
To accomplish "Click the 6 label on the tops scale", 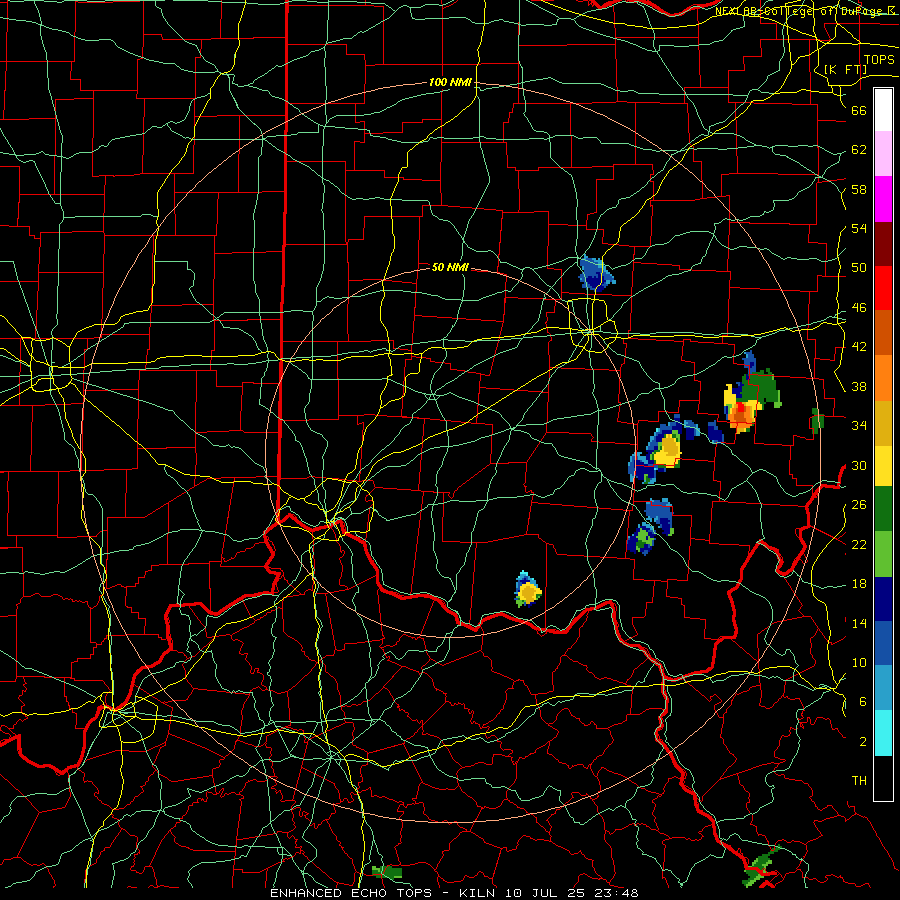I will (862, 702).
